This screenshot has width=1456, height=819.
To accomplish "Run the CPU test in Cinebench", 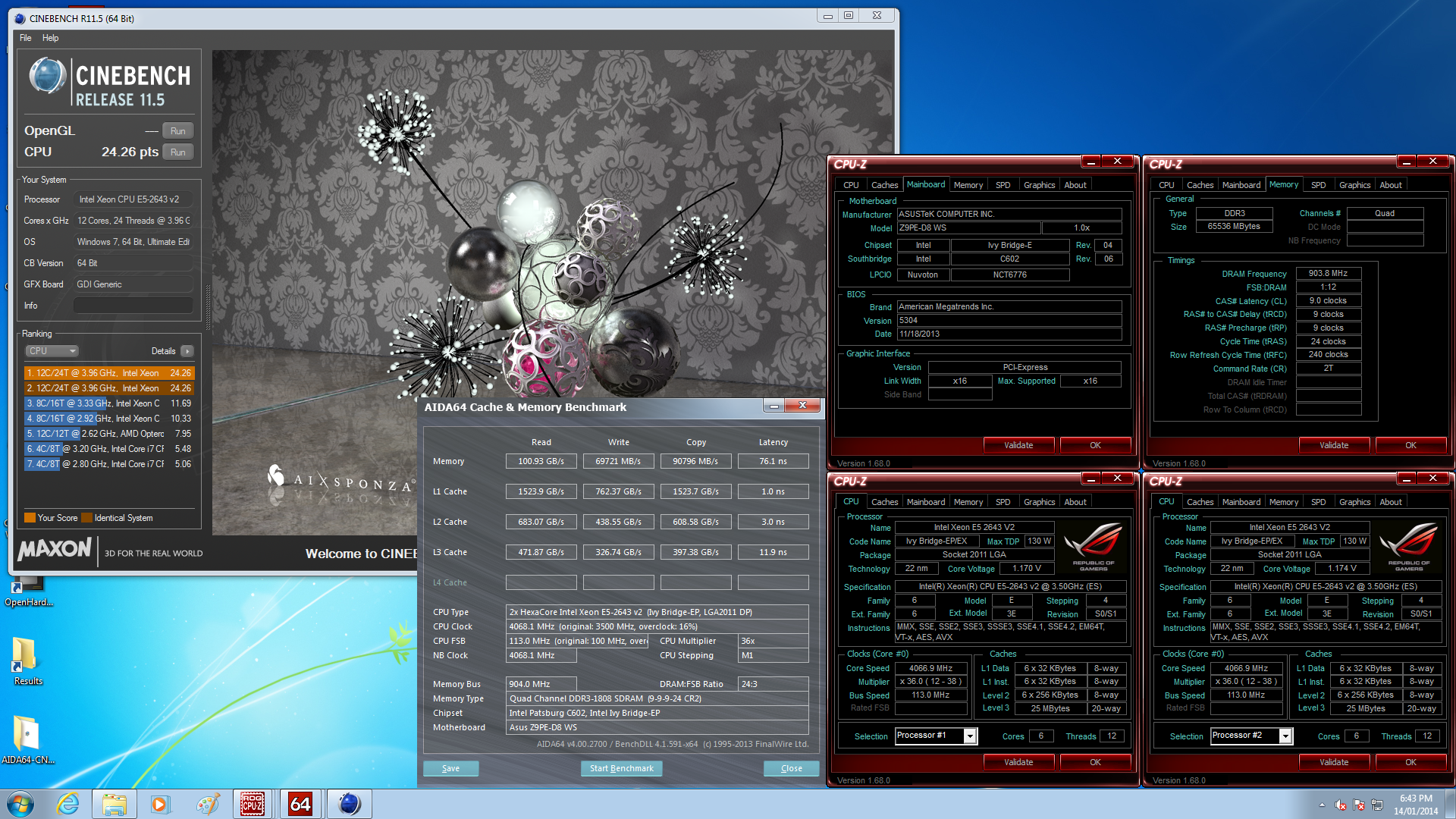I will (177, 152).
